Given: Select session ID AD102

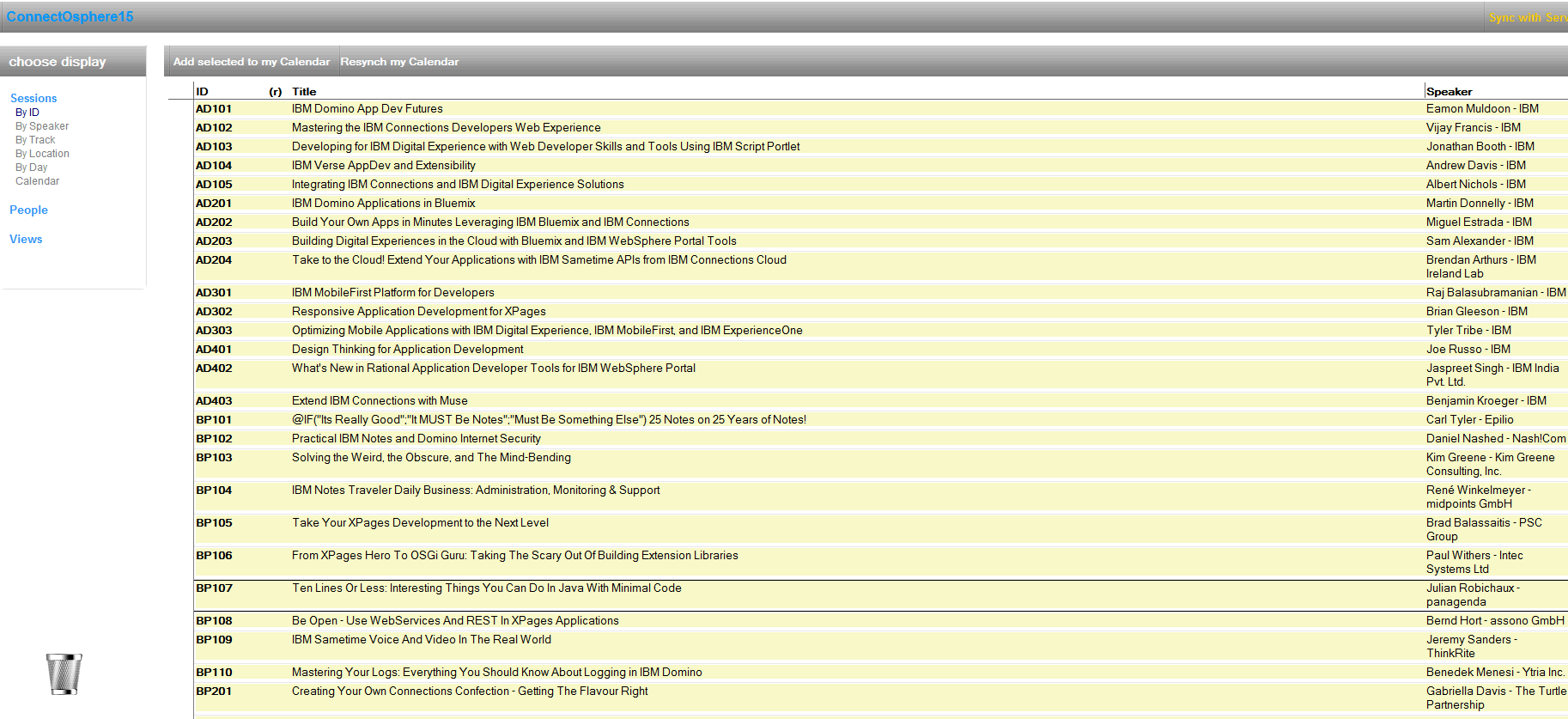Looking at the screenshot, I should coord(214,128).
